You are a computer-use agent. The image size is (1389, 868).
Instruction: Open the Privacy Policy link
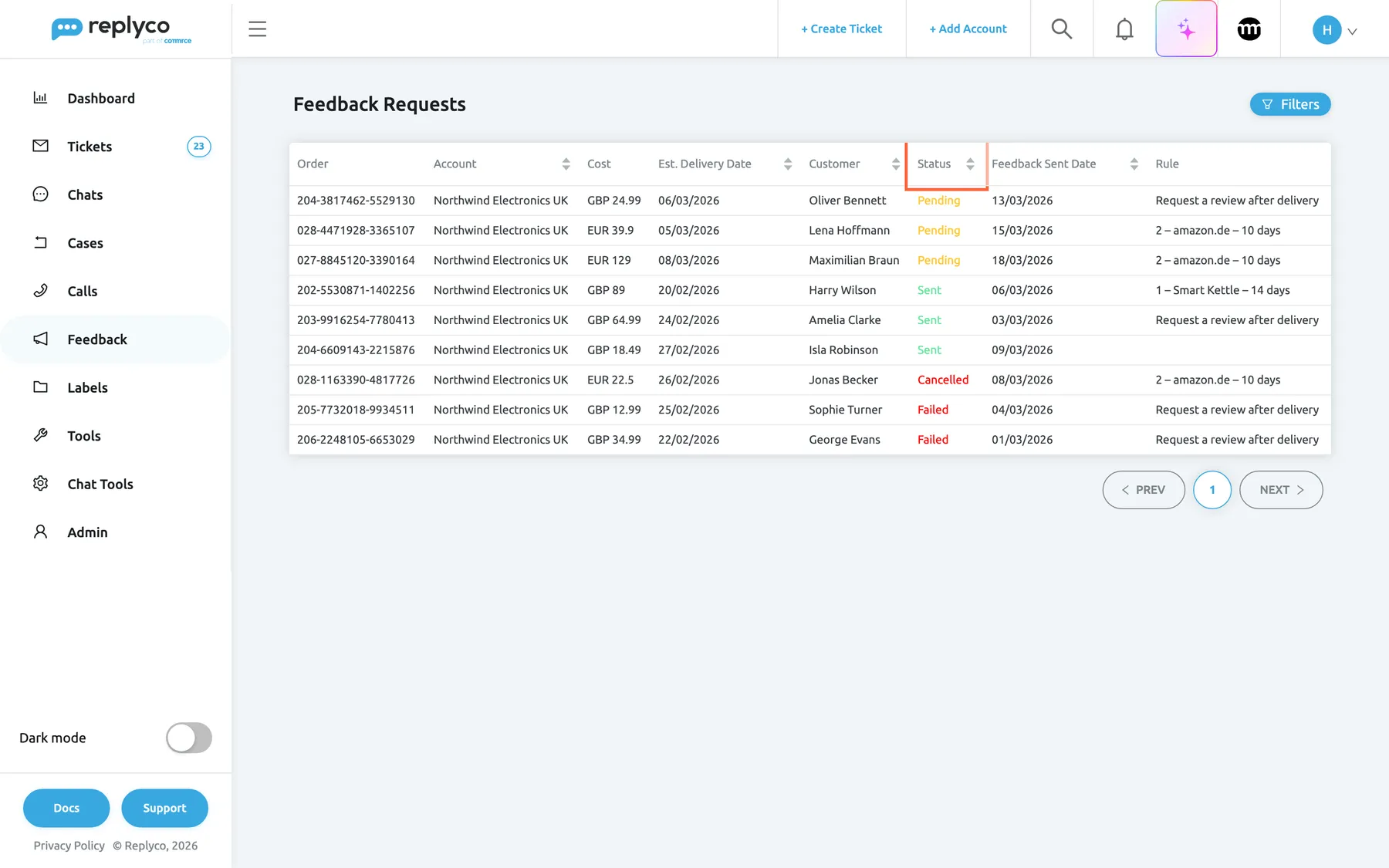pos(69,846)
